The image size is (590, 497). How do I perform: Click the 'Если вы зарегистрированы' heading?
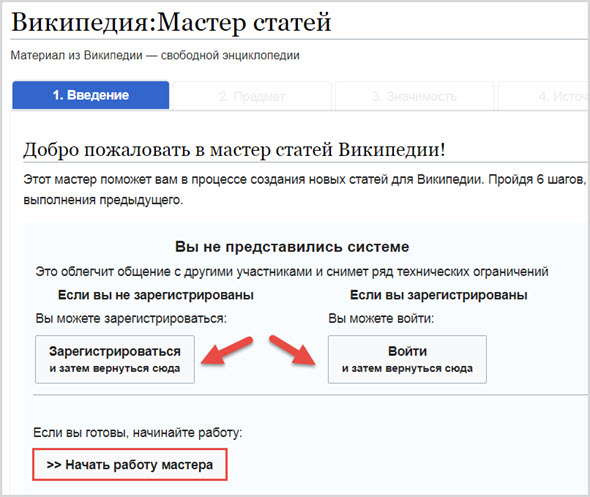[438, 295]
